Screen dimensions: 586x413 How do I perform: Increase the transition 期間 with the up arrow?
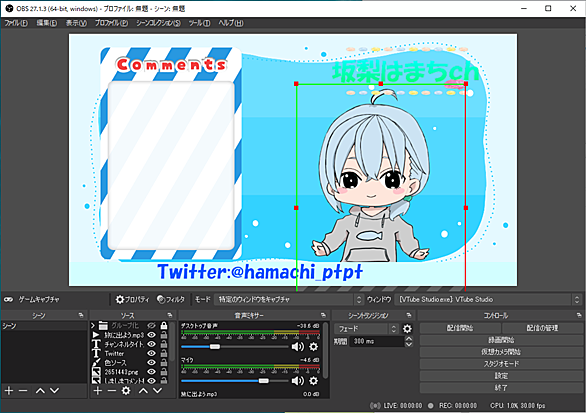409,339
